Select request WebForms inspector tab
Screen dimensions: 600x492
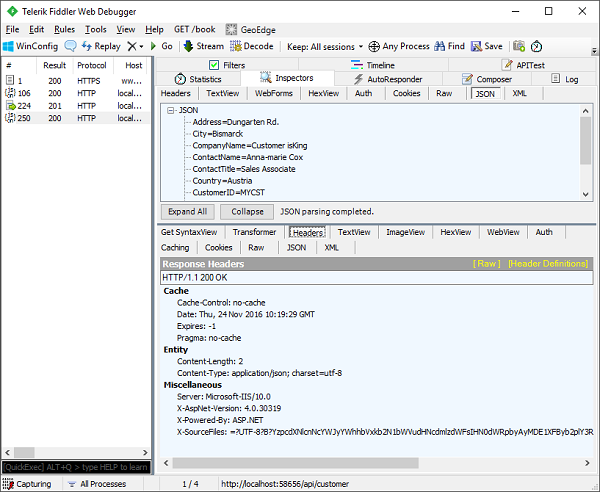(274, 93)
